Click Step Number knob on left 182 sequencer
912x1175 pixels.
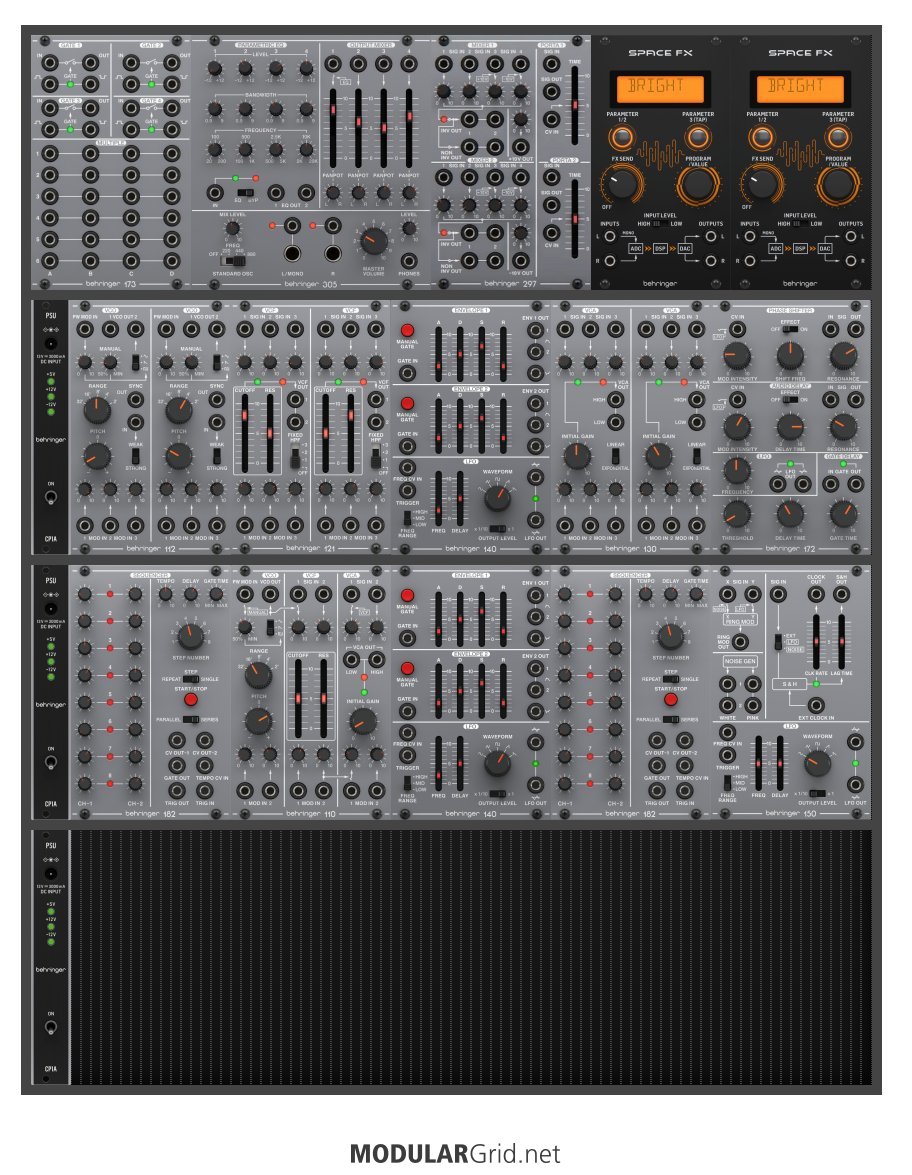[x=190, y=636]
